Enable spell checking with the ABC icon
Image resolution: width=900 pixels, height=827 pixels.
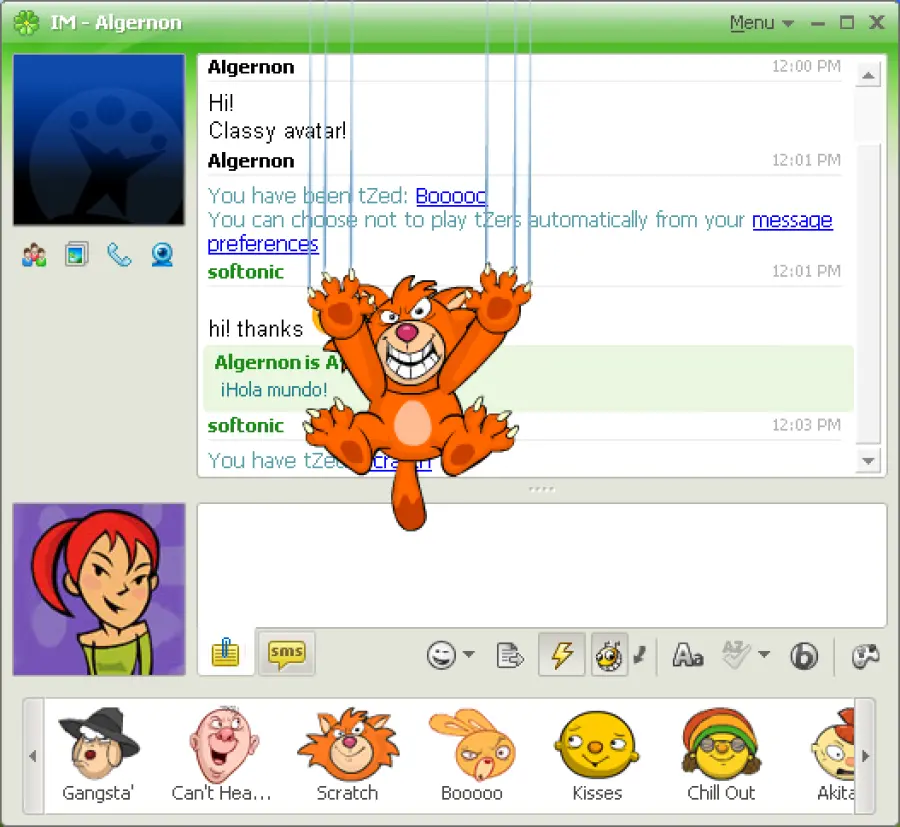click(x=737, y=655)
